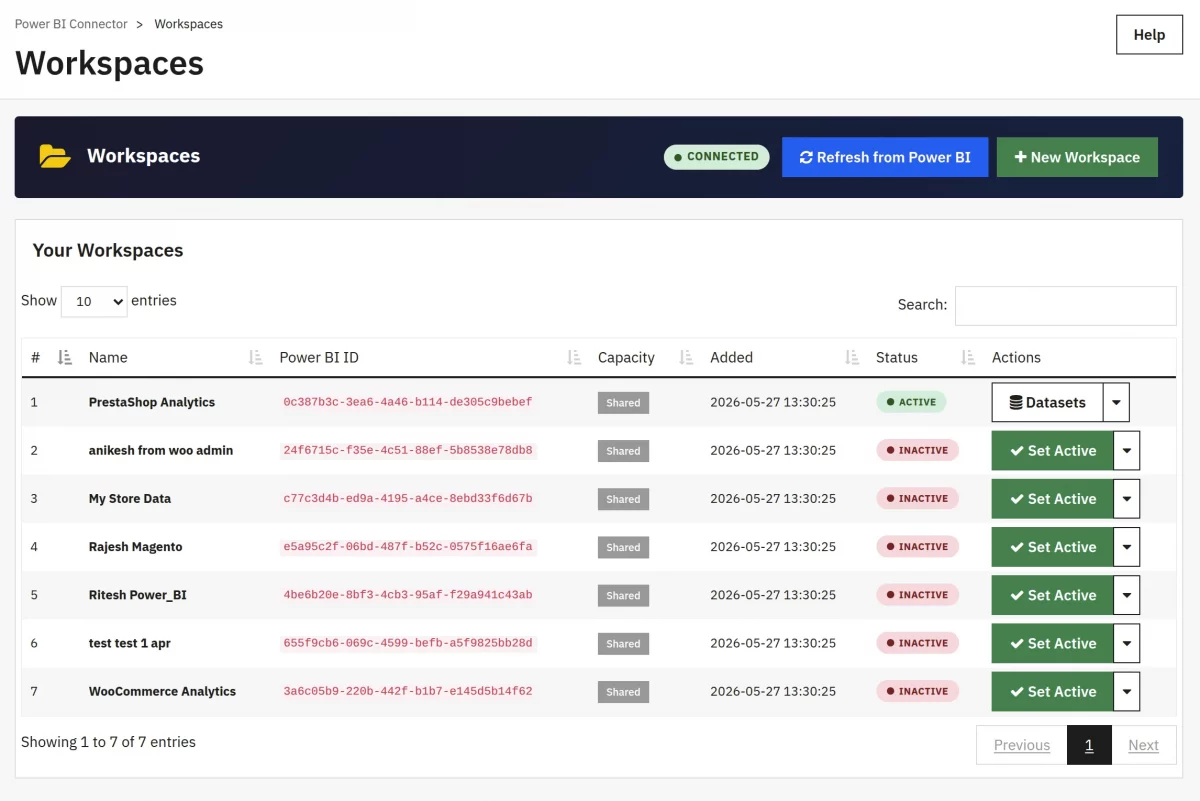Go to Next page
The height and width of the screenshot is (801, 1200).
pyautogui.click(x=1143, y=745)
